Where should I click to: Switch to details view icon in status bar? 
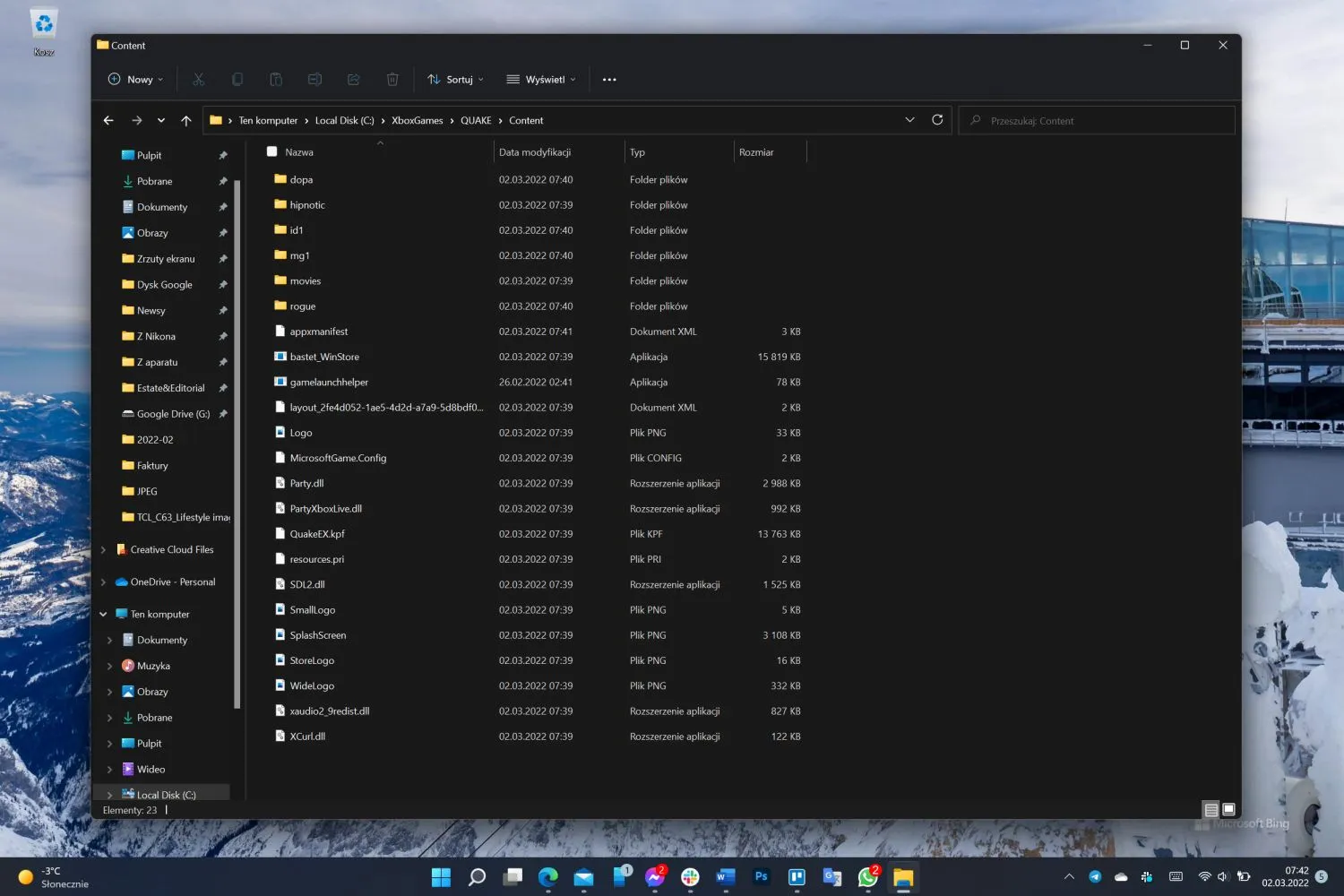click(1210, 809)
